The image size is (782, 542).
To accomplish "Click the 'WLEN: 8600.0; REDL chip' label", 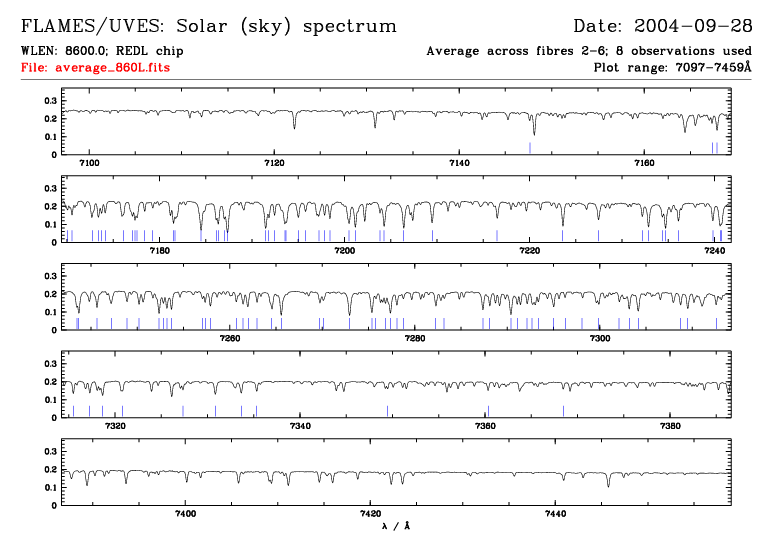I will [x=102, y=51].
